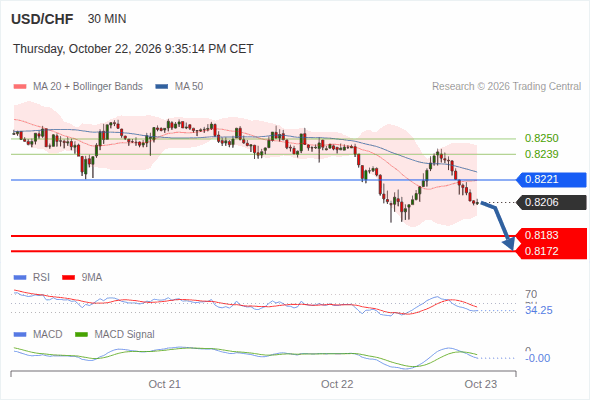Click the USD/CHF pair title
This screenshot has width=590, height=400.
tap(42, 19)
